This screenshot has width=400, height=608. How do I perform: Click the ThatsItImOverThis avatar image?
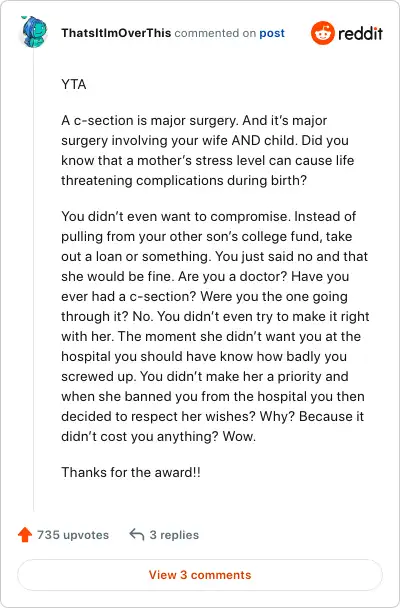point(33,32)
